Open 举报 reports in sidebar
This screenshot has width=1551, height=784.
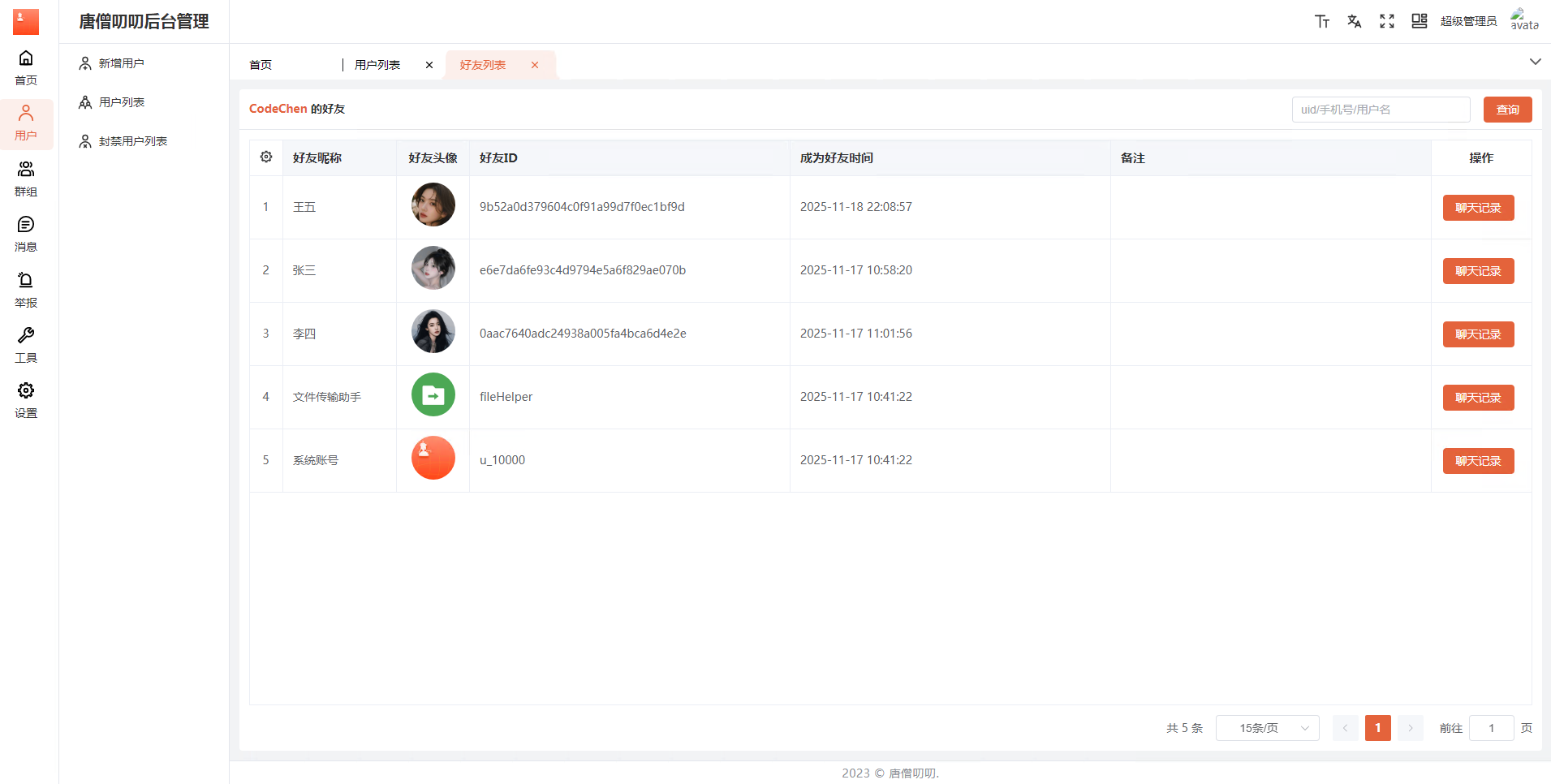pyautogui.click(x=26, y=290)
